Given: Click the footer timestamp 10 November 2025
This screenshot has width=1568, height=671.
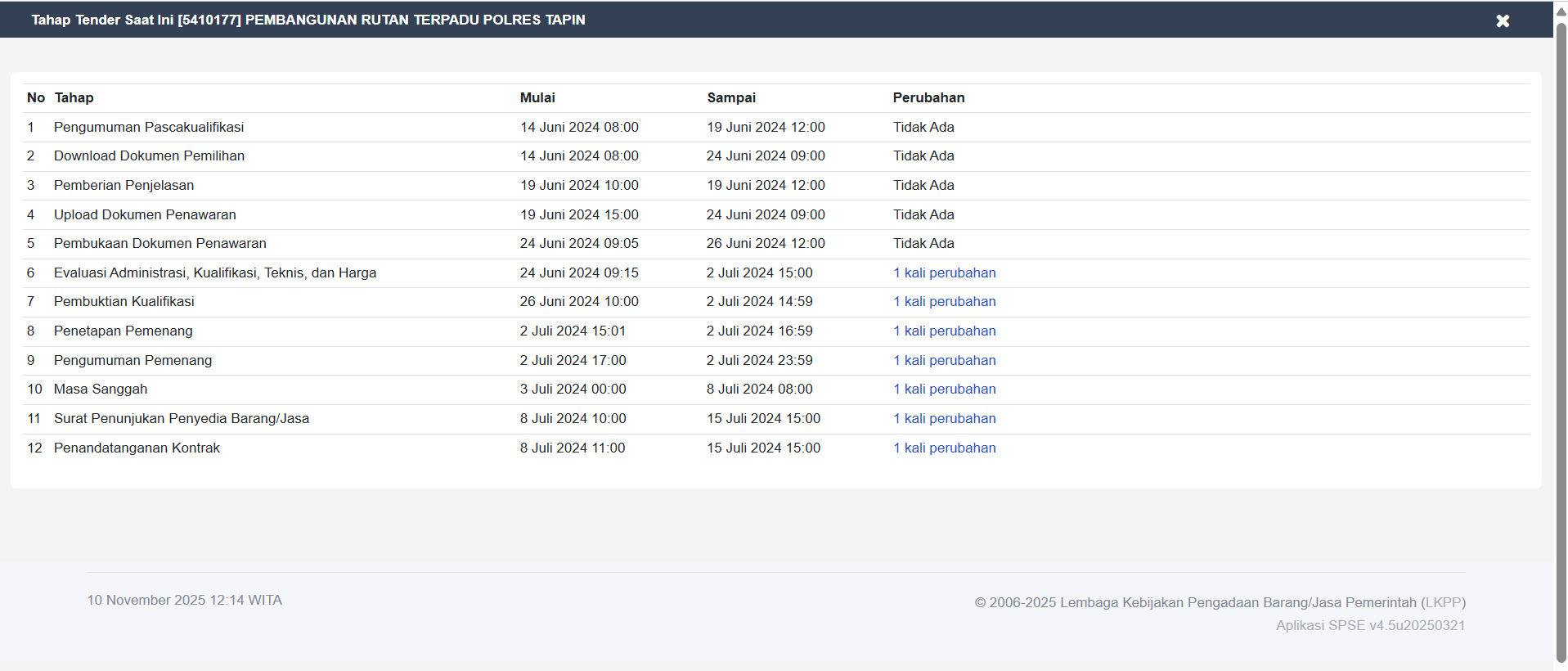Looking at the screenshot, I should click(184, 601).
